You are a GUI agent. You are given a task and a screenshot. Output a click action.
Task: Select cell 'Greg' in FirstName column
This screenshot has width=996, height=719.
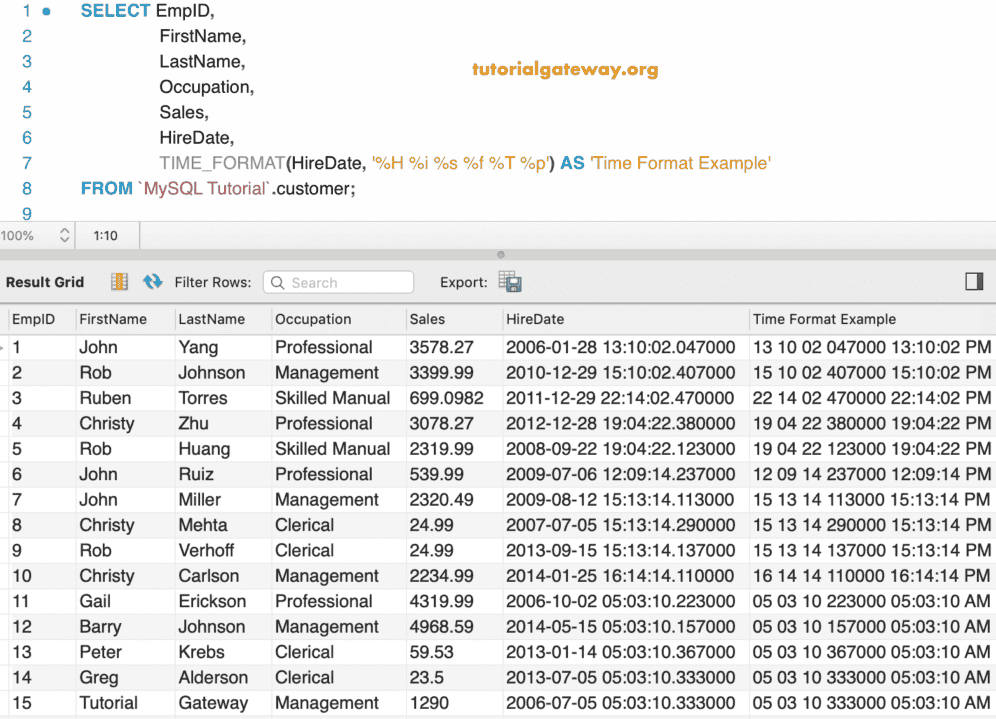pos(98,678)
